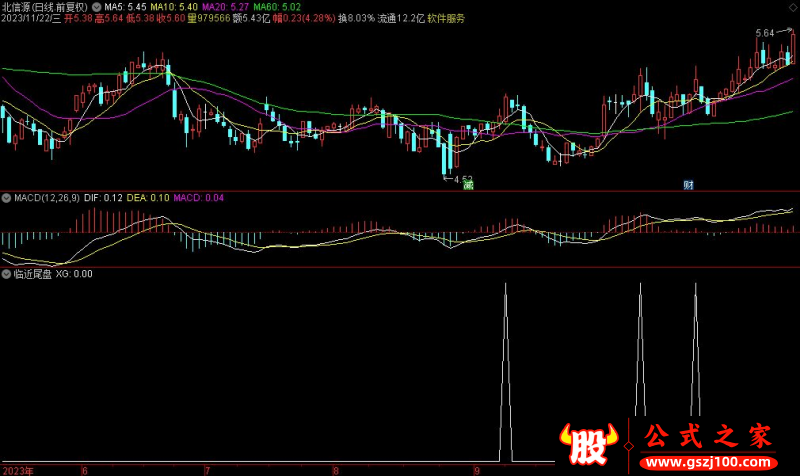Click the 4.52 low price annotation on chart
Viewport: 800px width, 476px height.
[463, 179]
